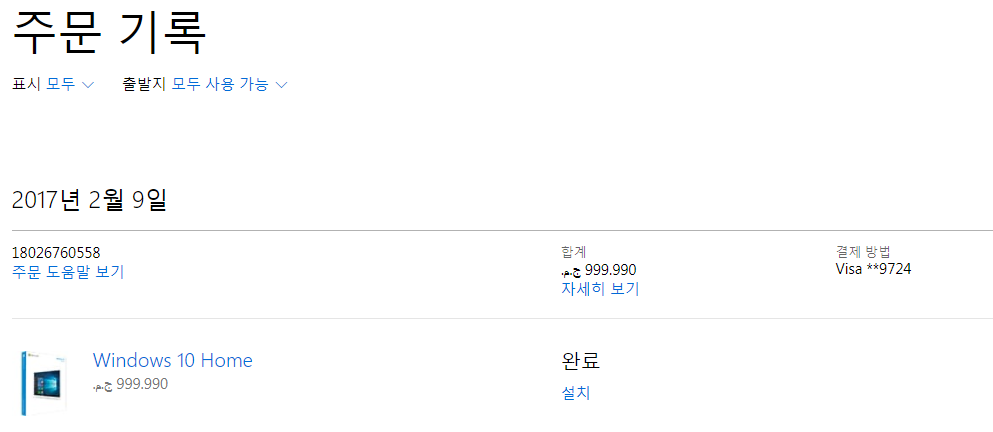Click the Visa **9724 payment text
Screen dimensions: 993x432
tap(873, 269)
